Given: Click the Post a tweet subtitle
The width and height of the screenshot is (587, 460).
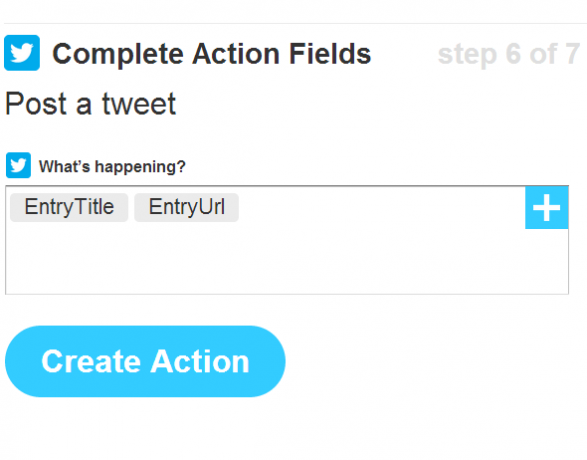Looking at the screenshot, I should point(91,104).
